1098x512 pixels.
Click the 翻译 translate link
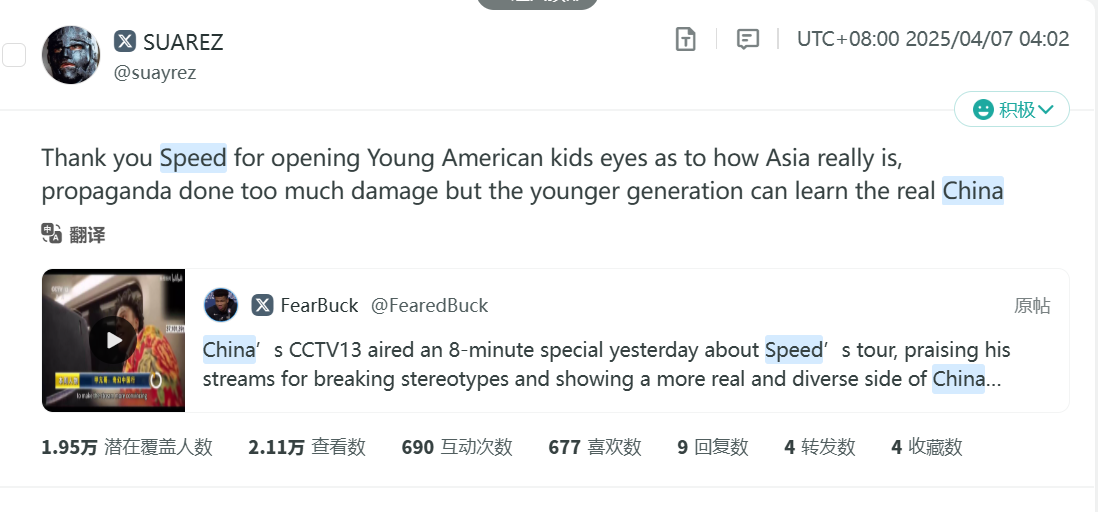tap(87, 235)
